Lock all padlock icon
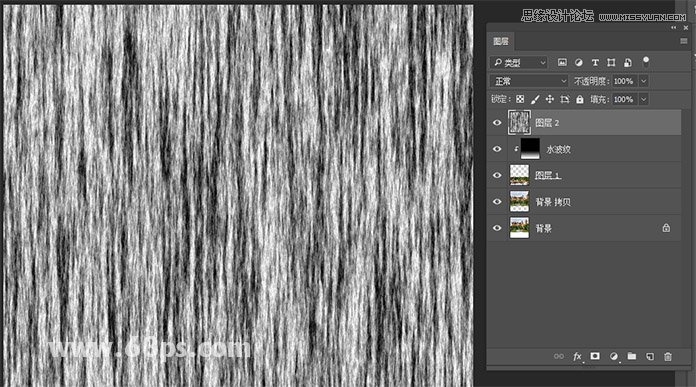Image resolution: width=696 pixels, height=387 pixels. [x=580, y=99]
